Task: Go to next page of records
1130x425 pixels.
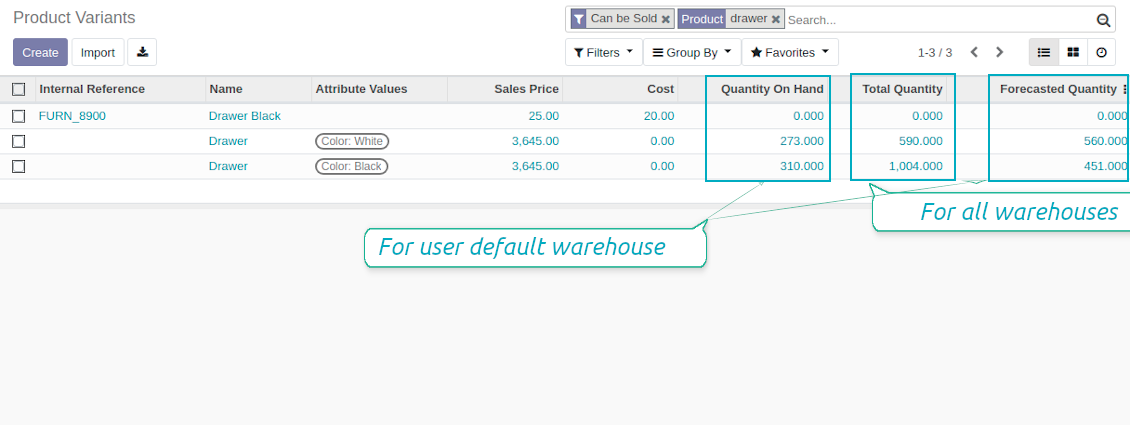Action: click(x=1000, y=52)
